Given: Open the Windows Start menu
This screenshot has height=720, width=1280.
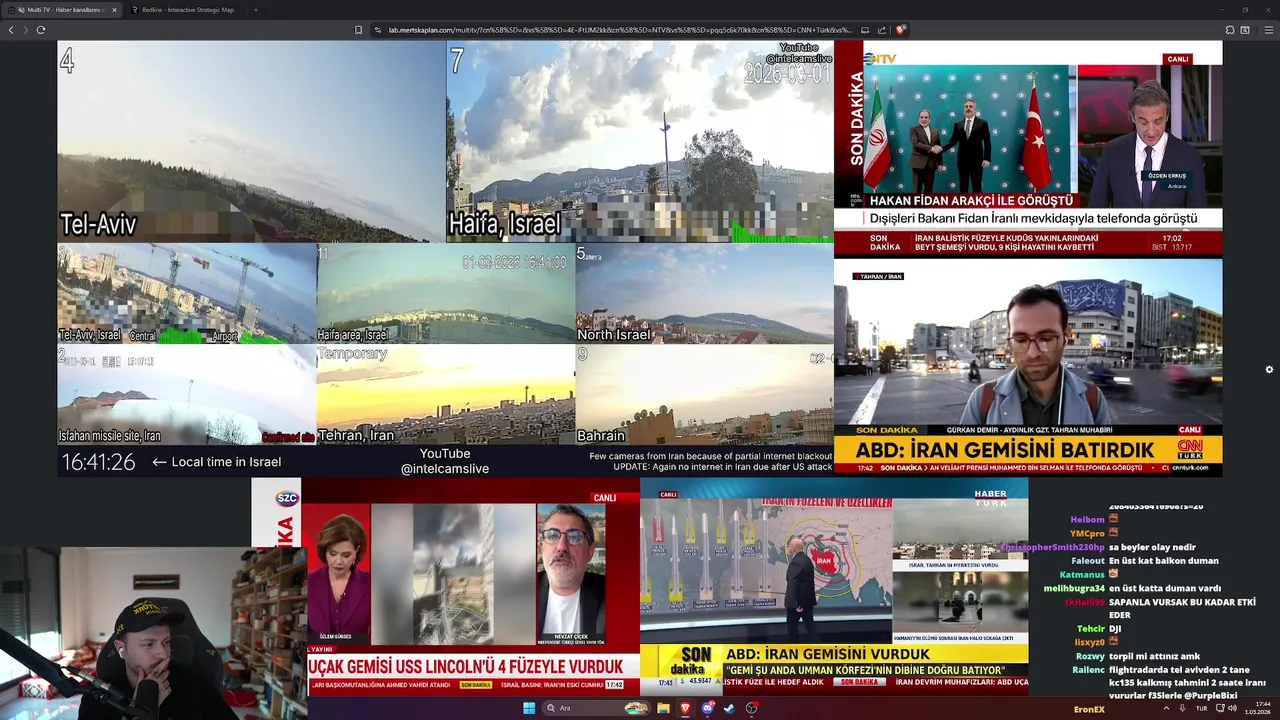Looking at the screenshot, I should pos(529,708).
